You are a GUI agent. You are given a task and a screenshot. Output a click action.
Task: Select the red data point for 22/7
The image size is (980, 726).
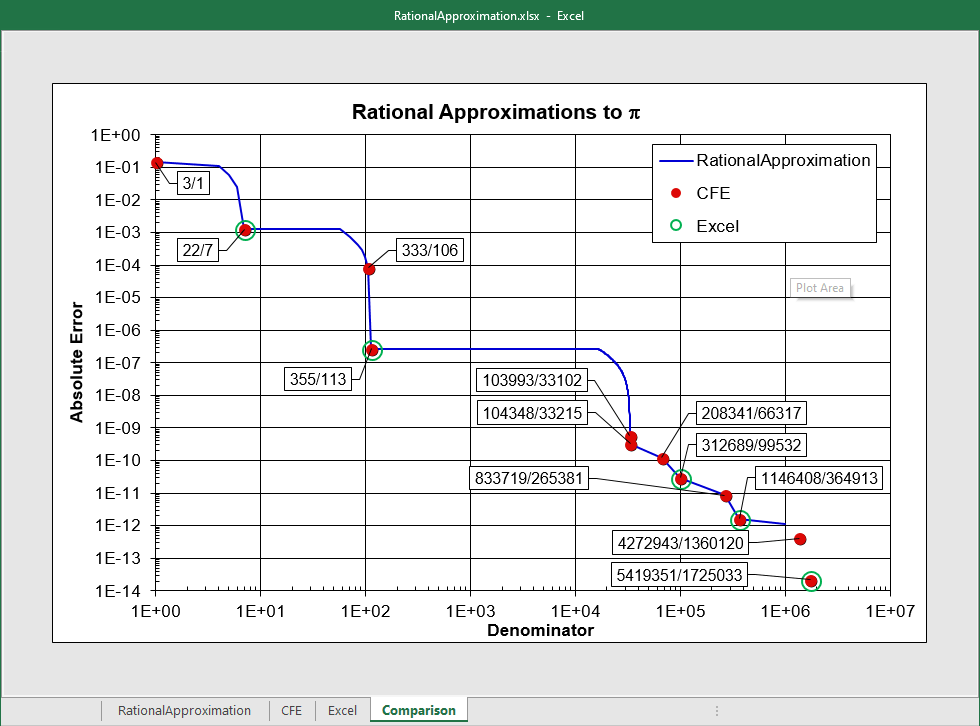tap(243, 231)
